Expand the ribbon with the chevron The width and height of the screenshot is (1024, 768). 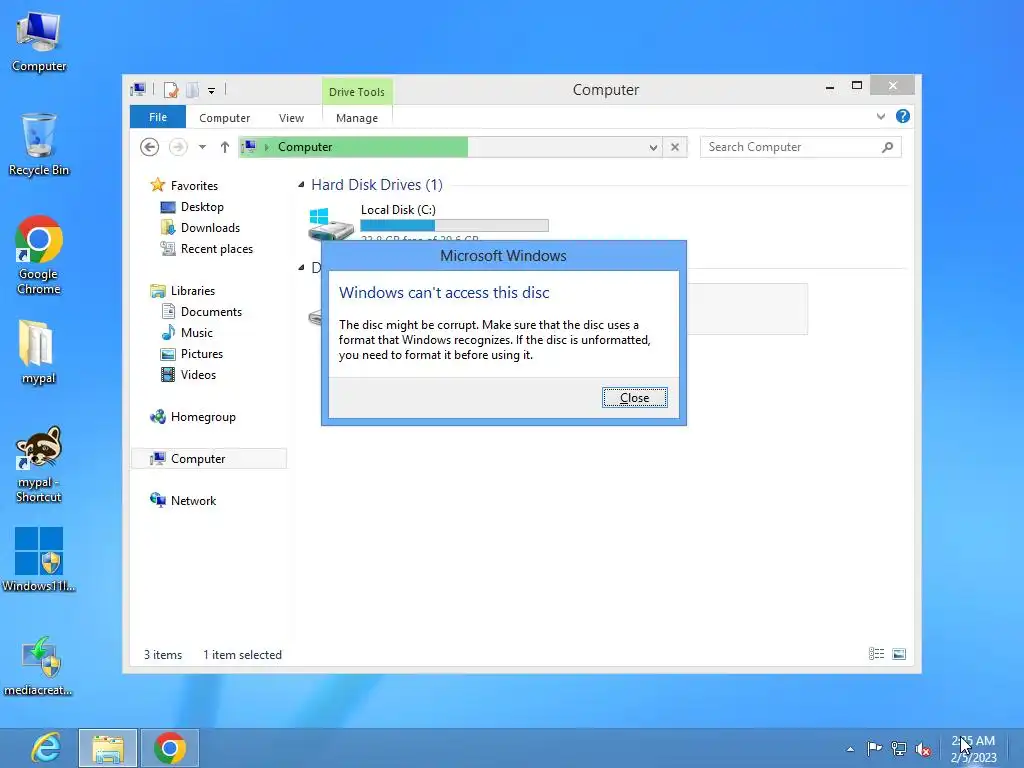[880, 116]
